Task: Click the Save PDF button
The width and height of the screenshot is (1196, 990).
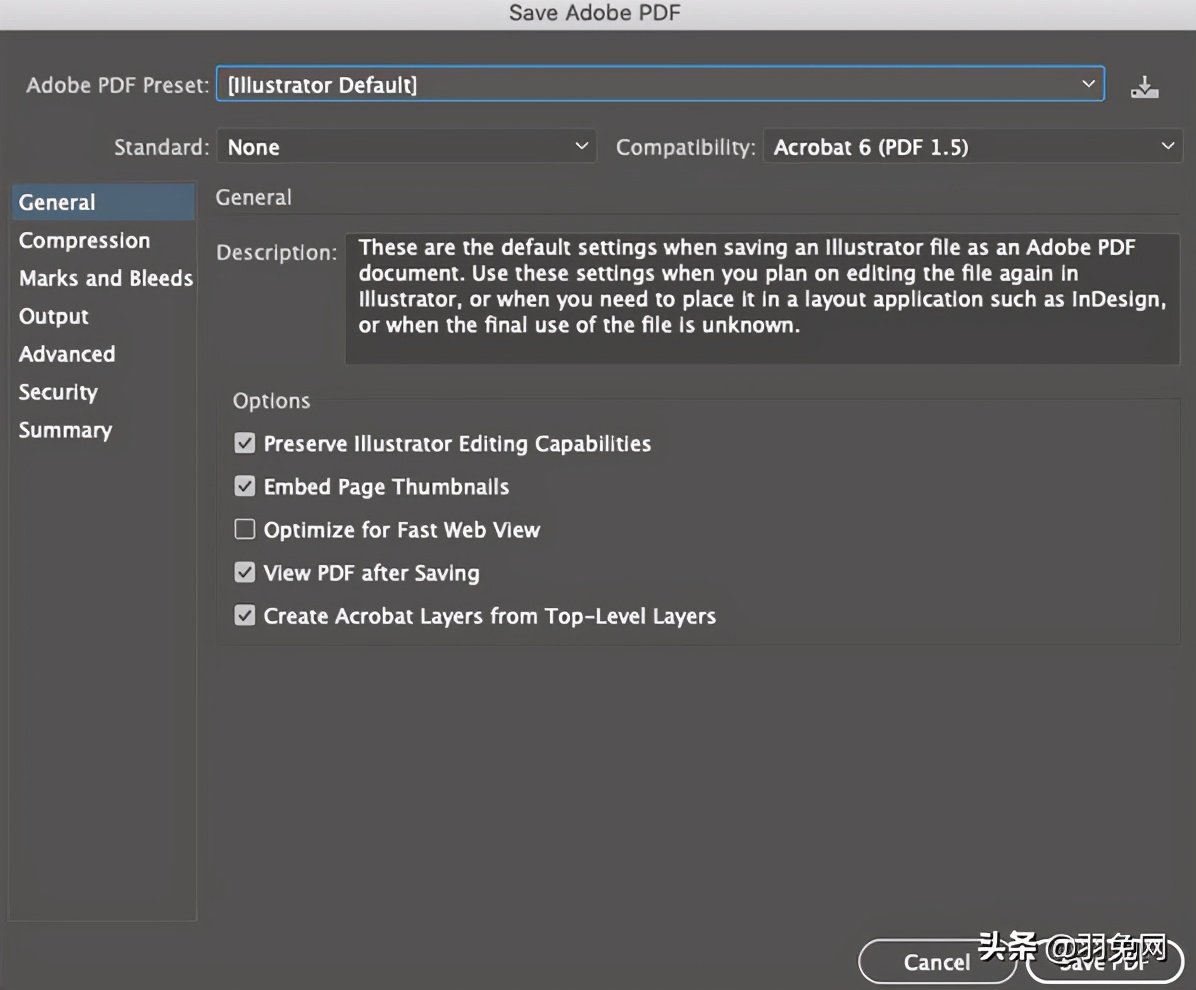Action: (1104, 962)
